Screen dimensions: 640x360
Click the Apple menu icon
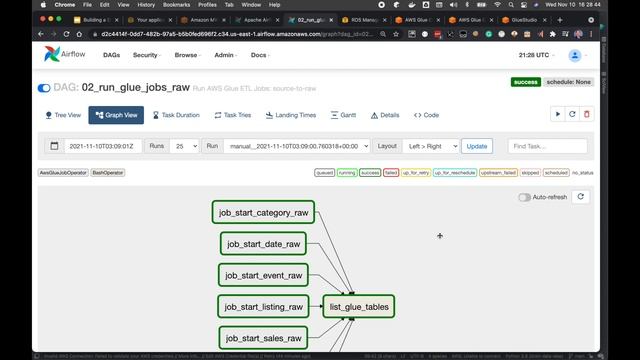coord(43,5)
